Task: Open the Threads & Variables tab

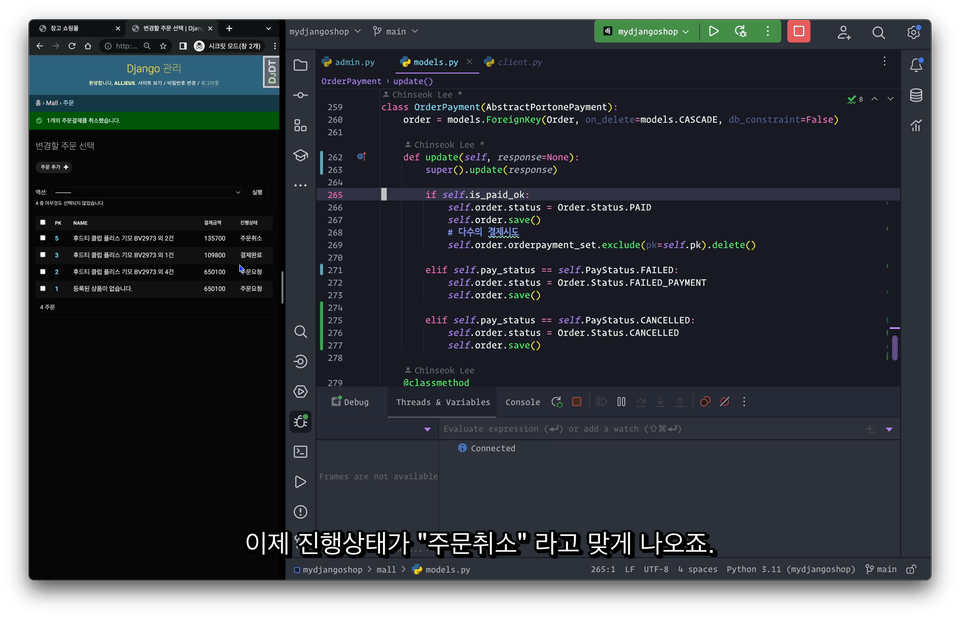Action: tap(443, 402)
